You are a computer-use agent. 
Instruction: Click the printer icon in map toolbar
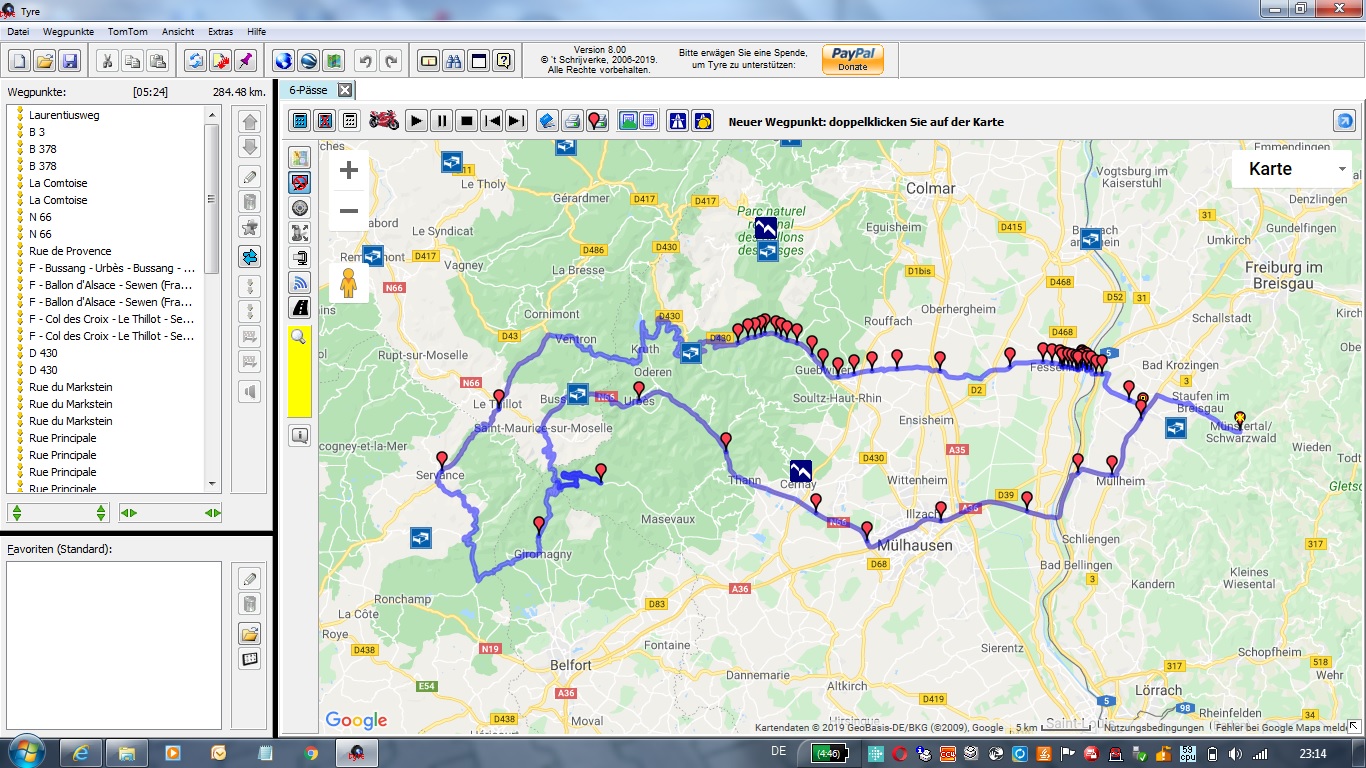coord(572,121)
